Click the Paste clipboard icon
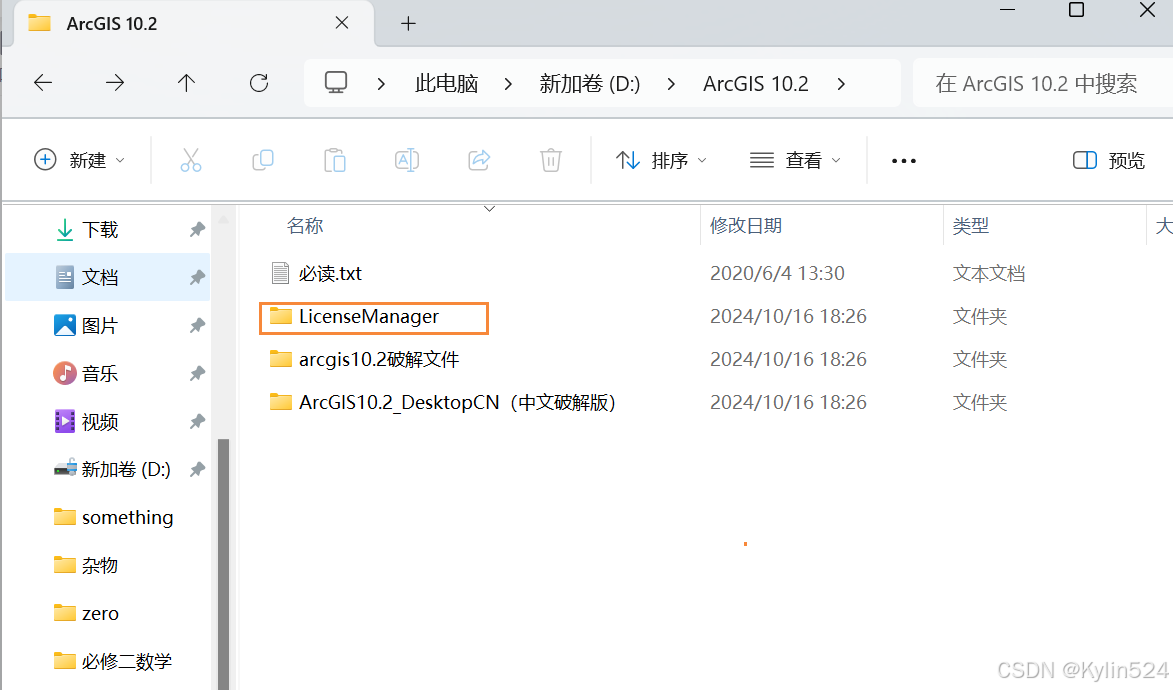Image resolution: width=1173 pixels, height=690 pixels. click(334, 160)
